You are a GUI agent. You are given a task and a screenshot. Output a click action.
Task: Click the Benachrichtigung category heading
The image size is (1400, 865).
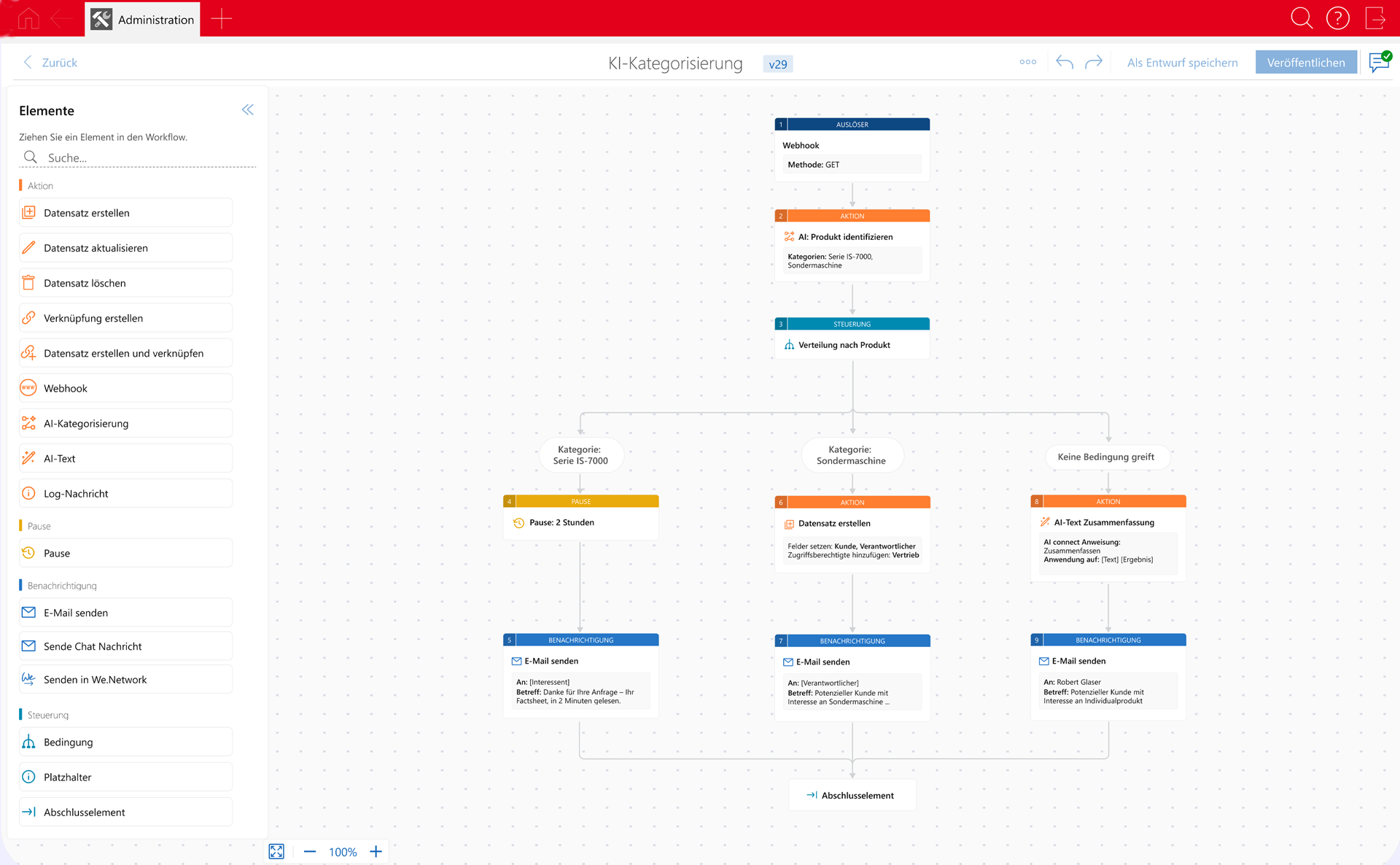tap(61, 586)
